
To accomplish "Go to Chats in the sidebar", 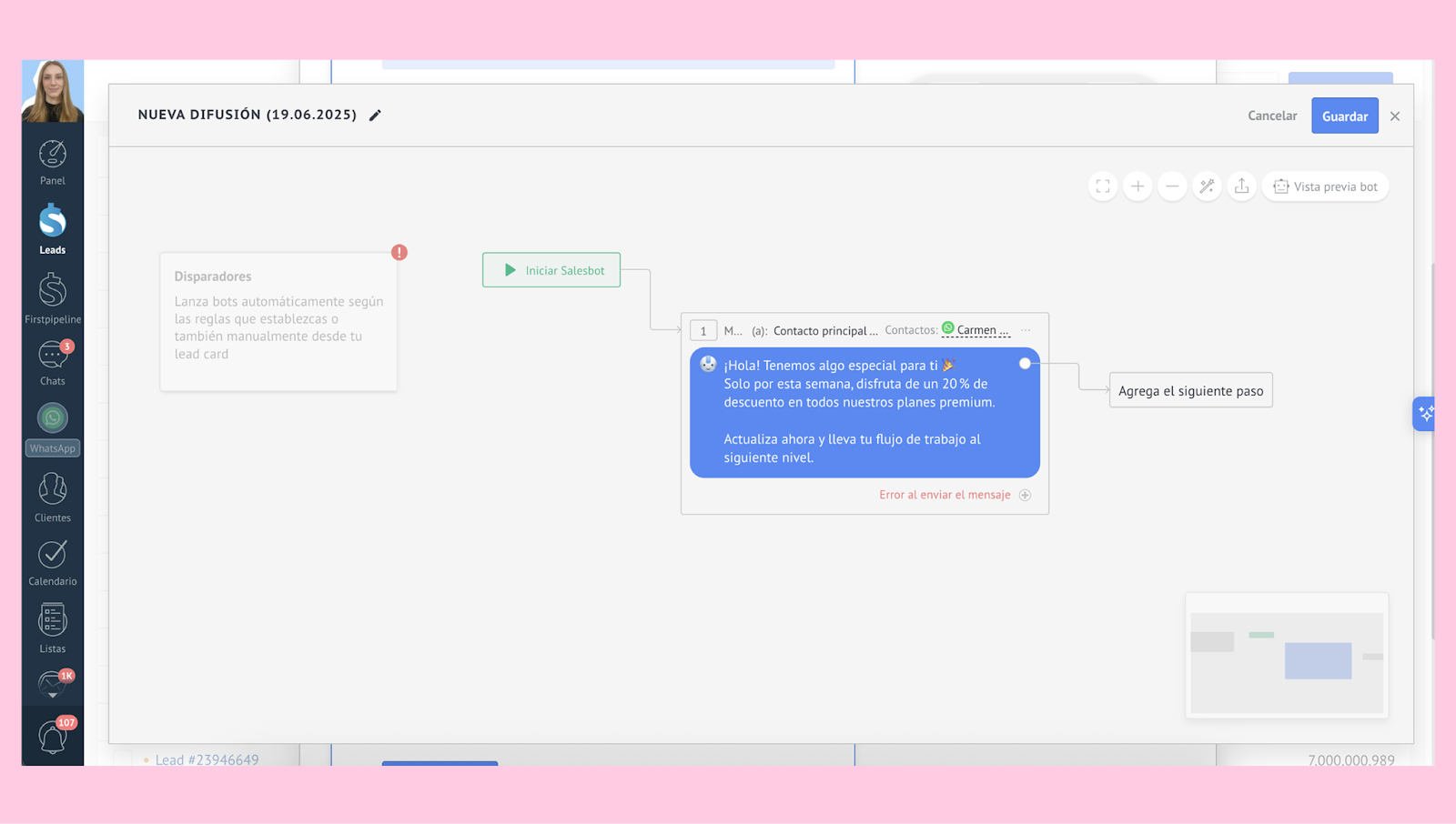I will tap(53, 362).
